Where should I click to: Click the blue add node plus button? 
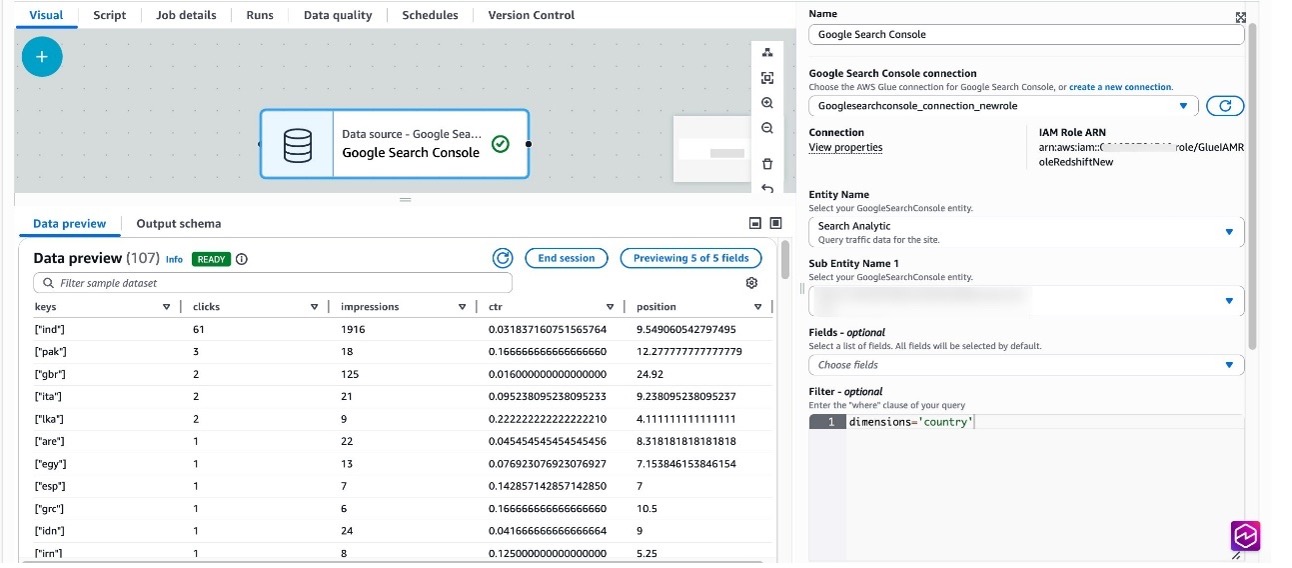tap(42, 57)
